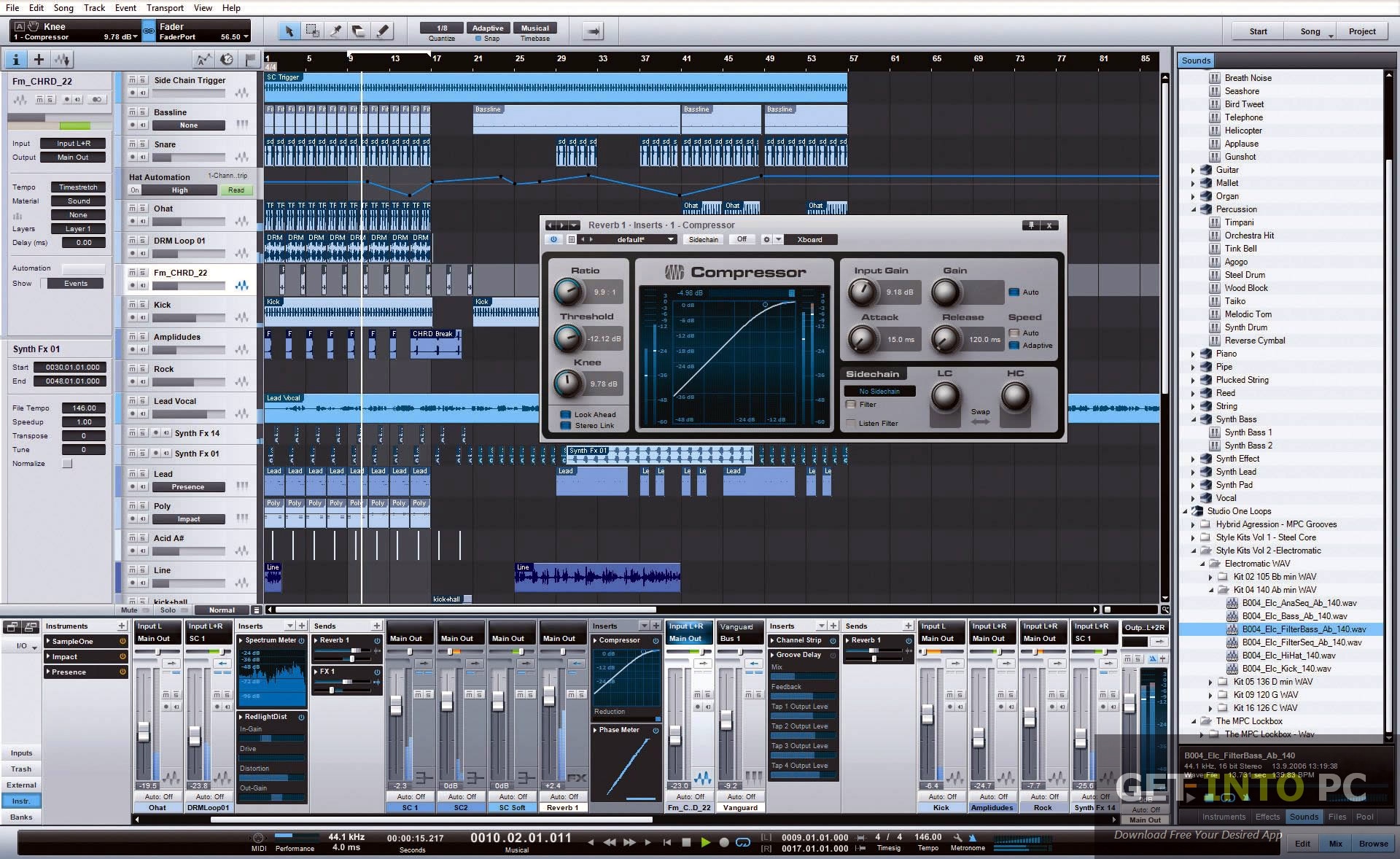Select the Musical timebar icon
The height and width of the screenshot is (859, 1400).
532,27
